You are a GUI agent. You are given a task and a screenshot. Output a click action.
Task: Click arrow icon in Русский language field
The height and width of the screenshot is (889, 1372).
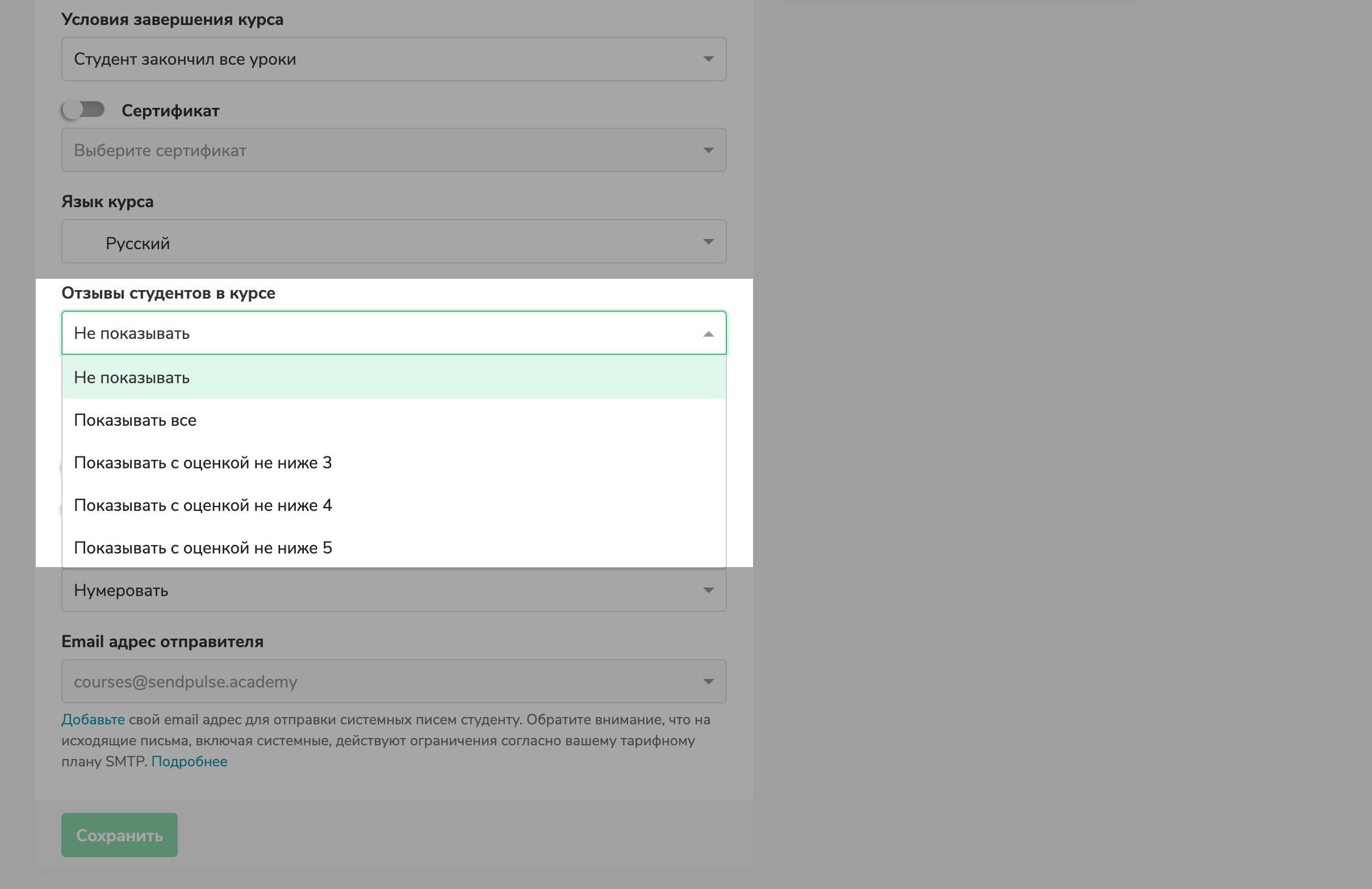pyautogui.click(x=708, y=242)
